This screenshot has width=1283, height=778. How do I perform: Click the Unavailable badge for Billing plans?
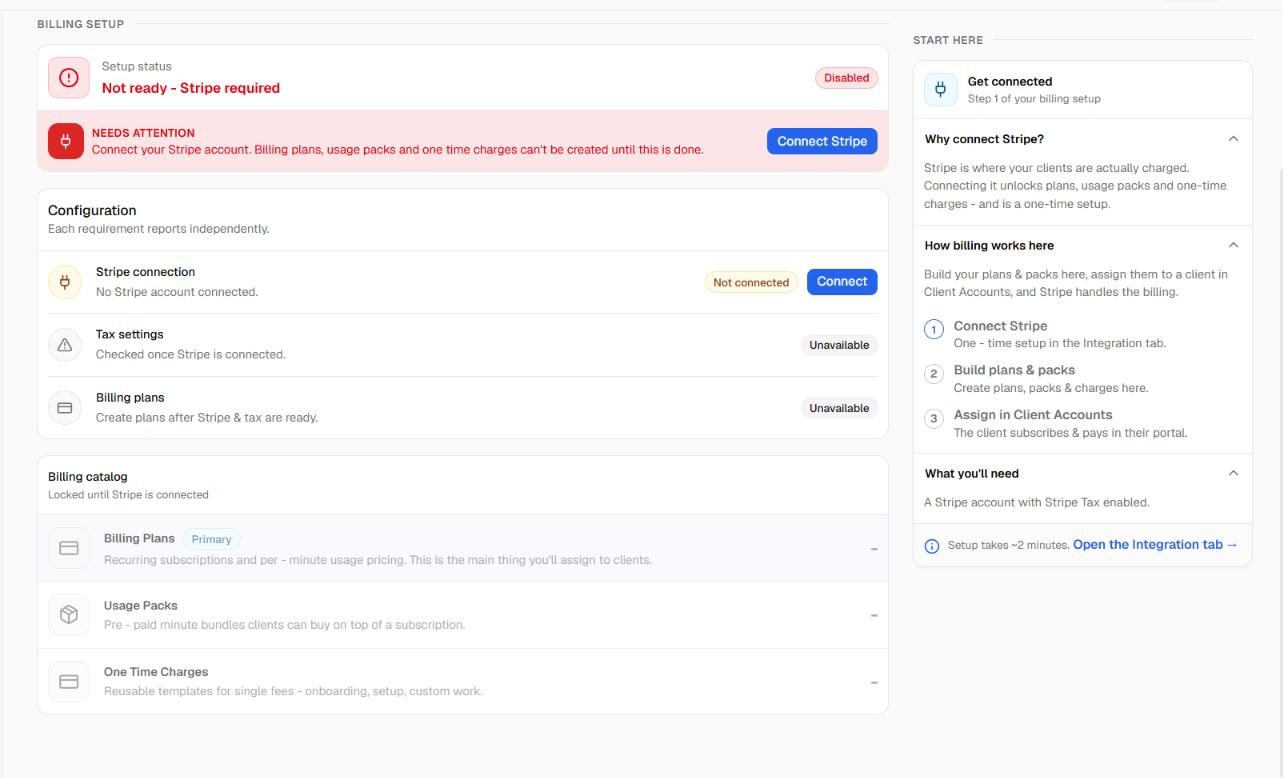click(839, 408)
